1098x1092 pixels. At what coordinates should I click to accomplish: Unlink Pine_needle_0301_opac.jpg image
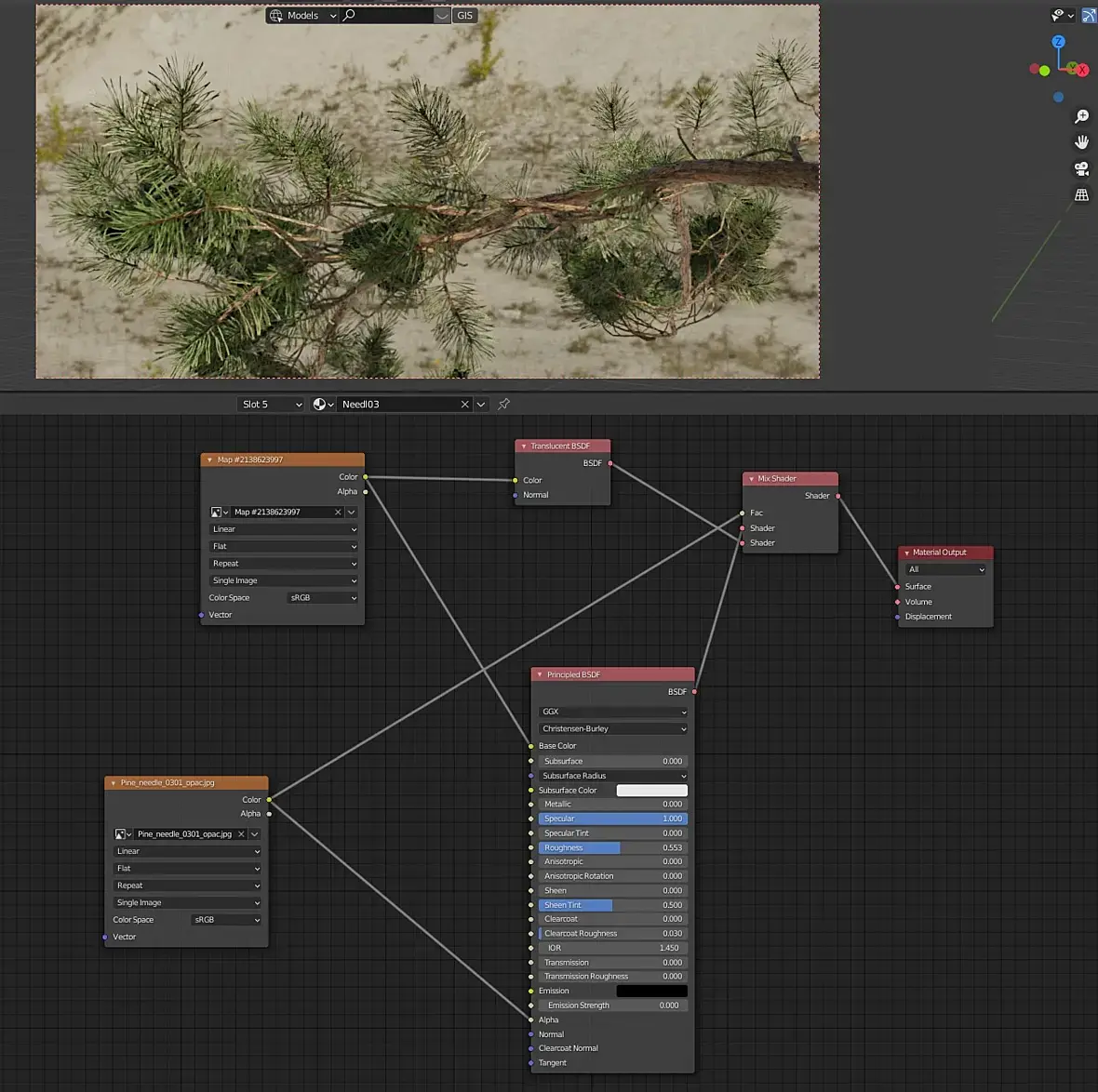coord(241,833)
